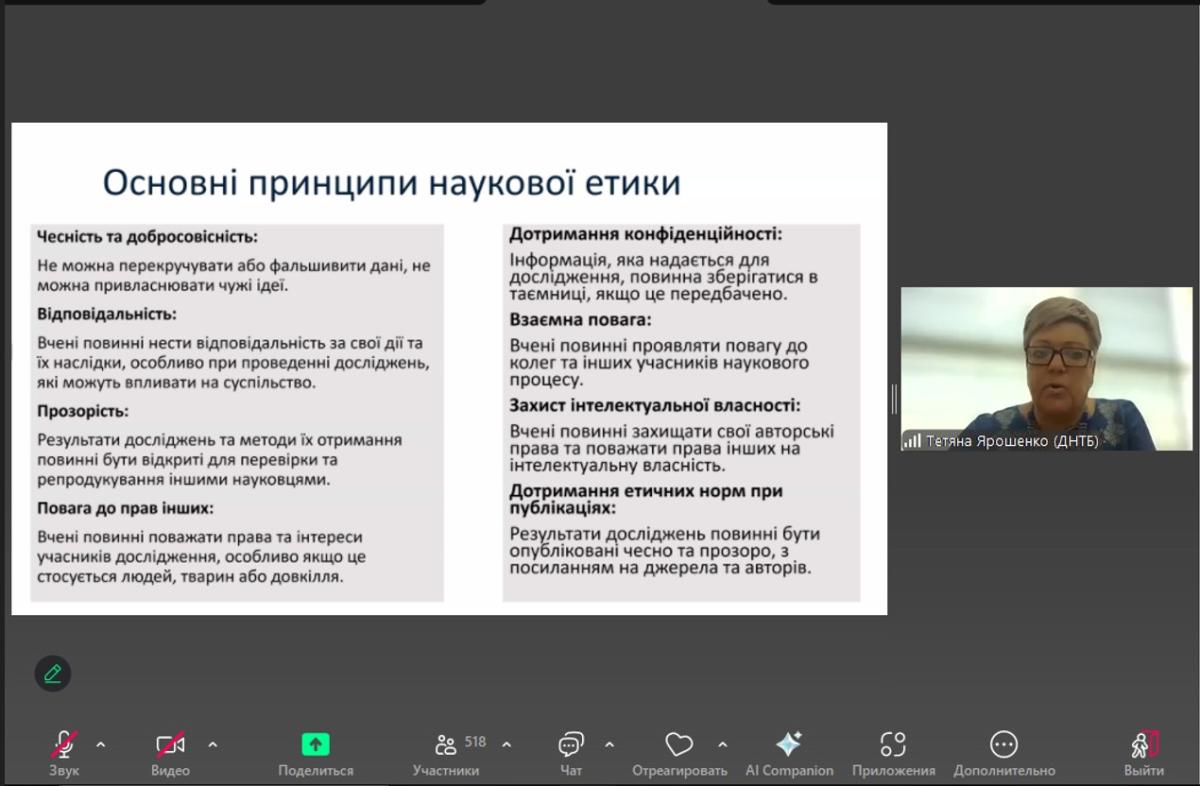Viewport: 1200px width, 786px height.
Task: Click the Отреагировать heart reaction icon
Action: [x=679, y=745]
